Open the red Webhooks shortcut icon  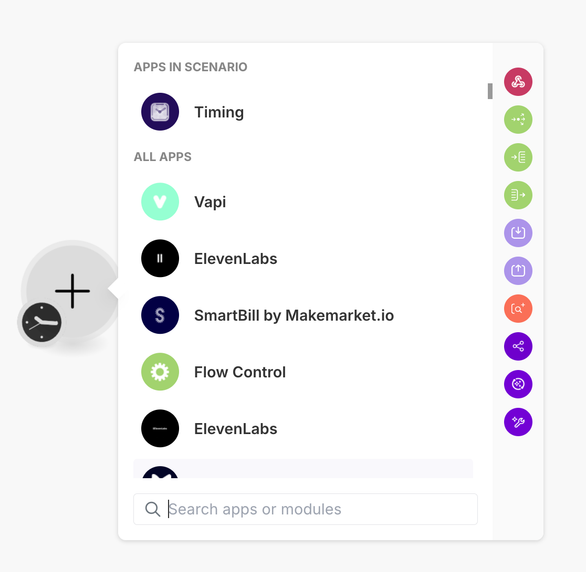518,82
